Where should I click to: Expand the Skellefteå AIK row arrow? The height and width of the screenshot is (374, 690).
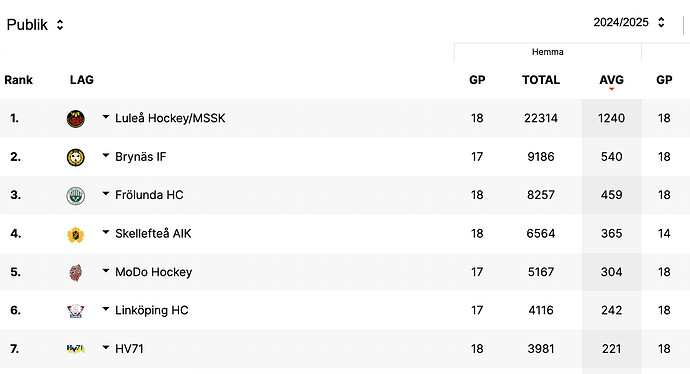(106, 232)
